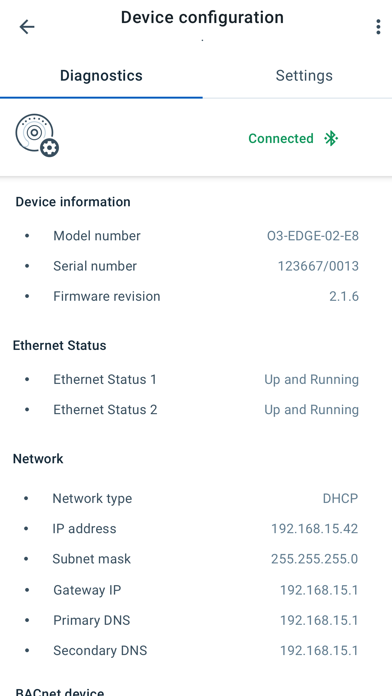Viewport: 392px width, 696px height.
Task: Tap the Connected status label
Action: point(281,138)
